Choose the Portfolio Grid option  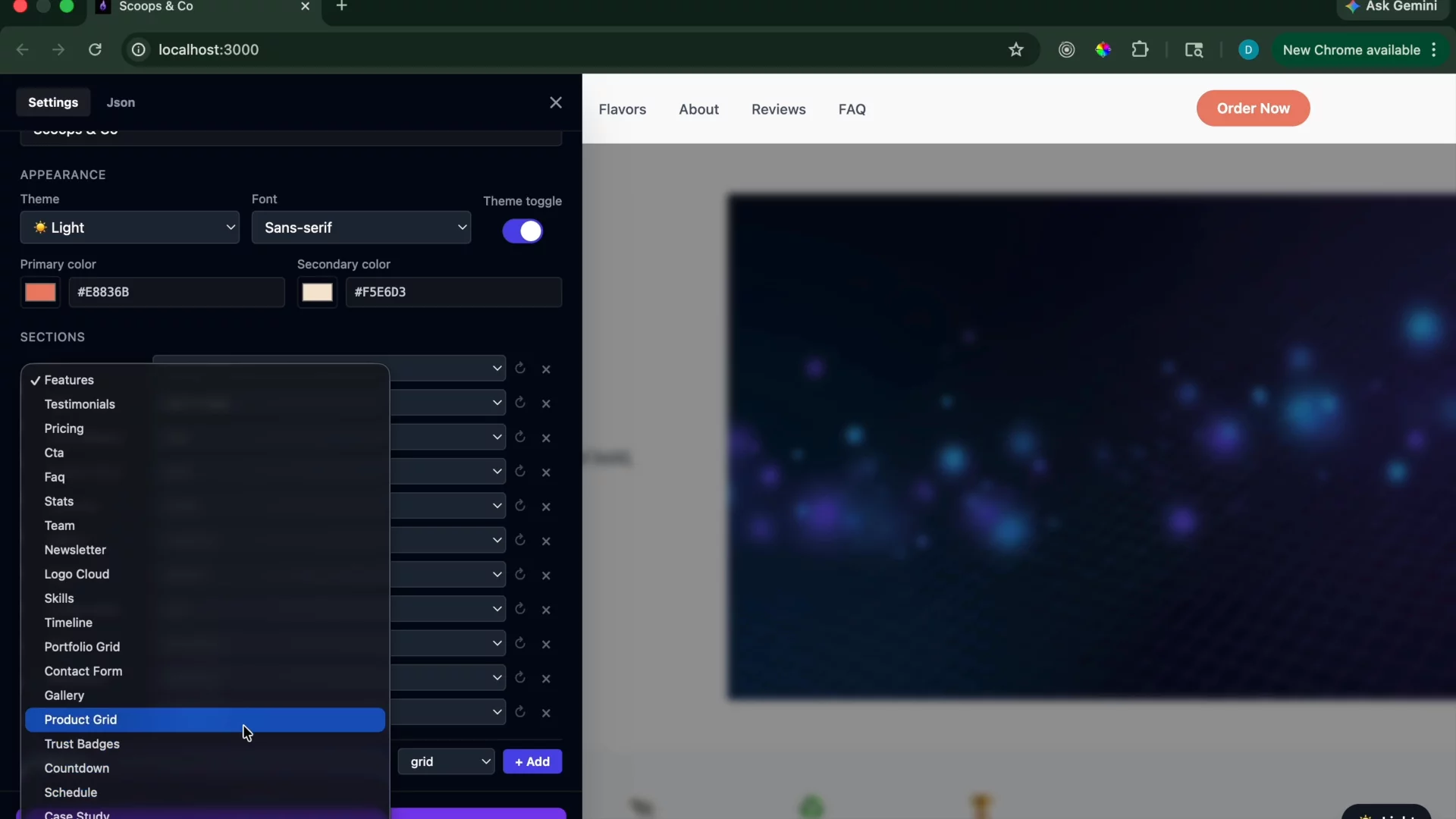click(205, 647)
